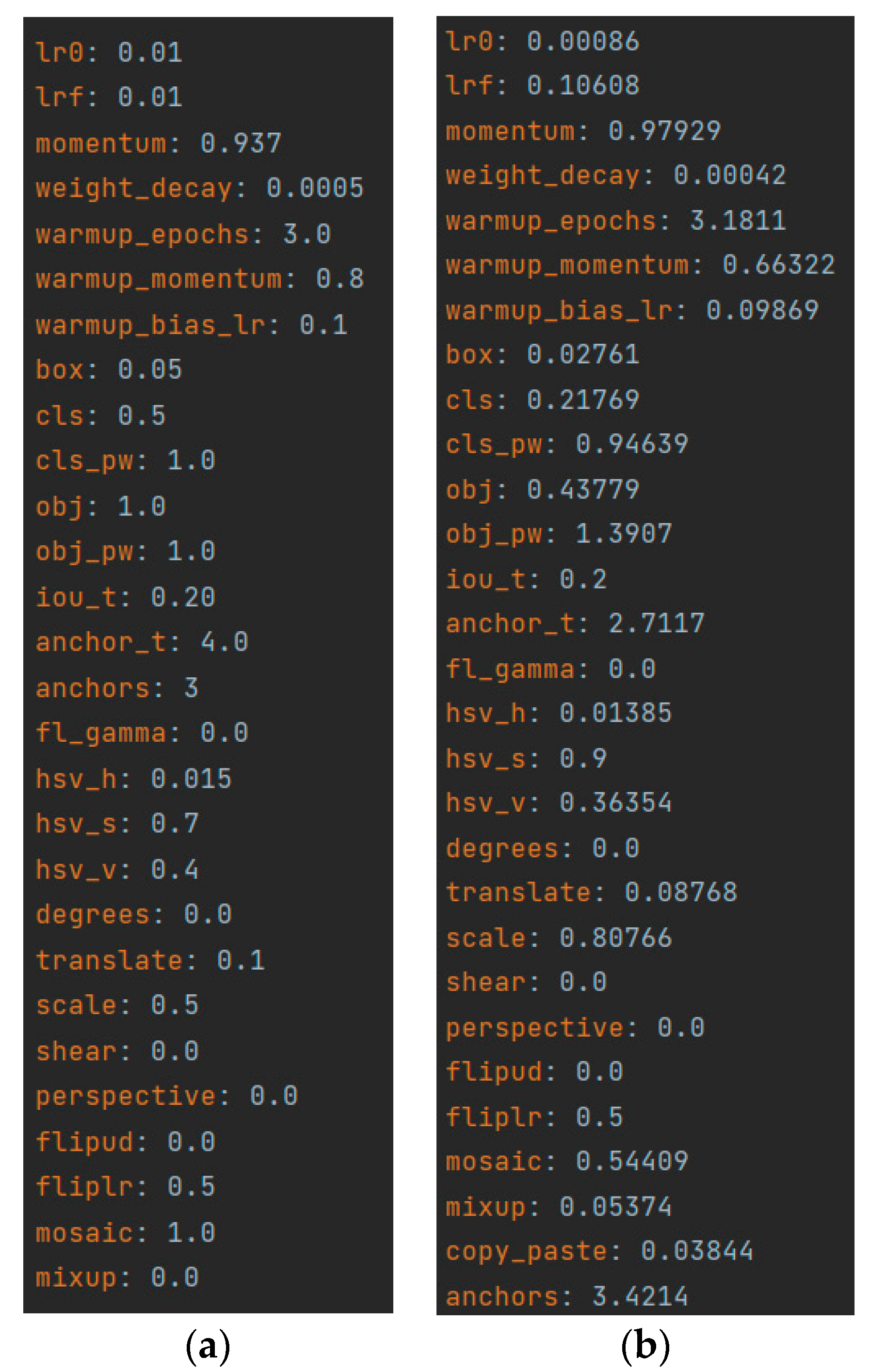Image resolution: width=871 pixels, height=1372 pixels.
Task: Click the weight_decay value 0.0005
Action: (x=315, y=188)
